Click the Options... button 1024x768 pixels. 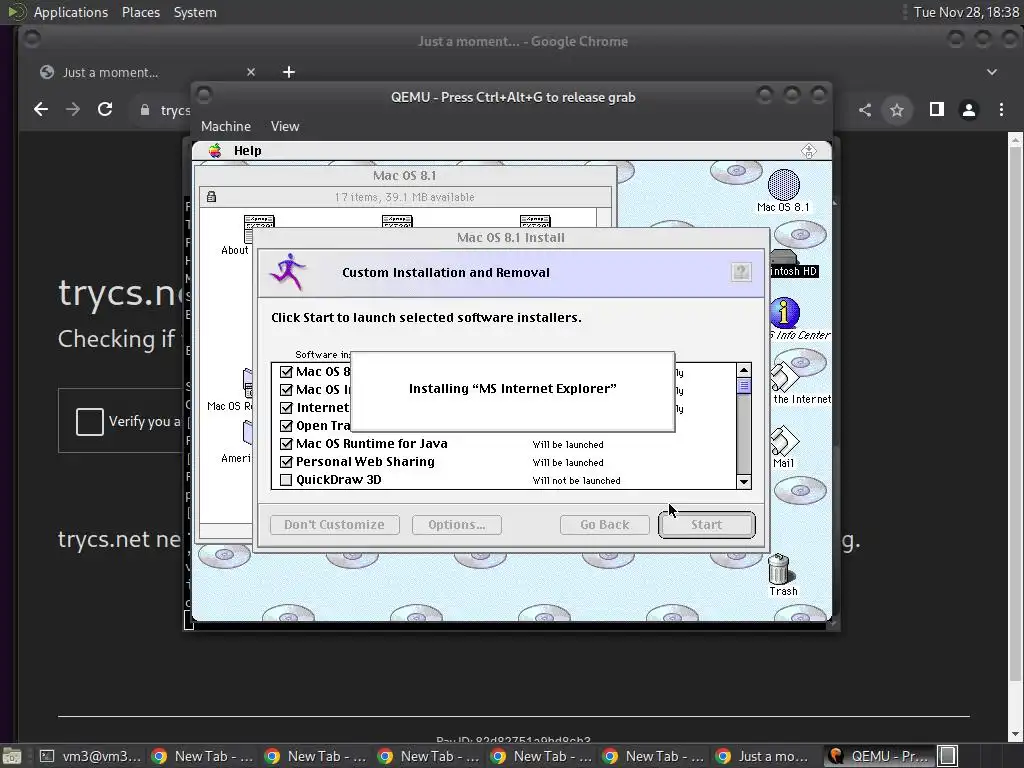(x=456, y=524)
